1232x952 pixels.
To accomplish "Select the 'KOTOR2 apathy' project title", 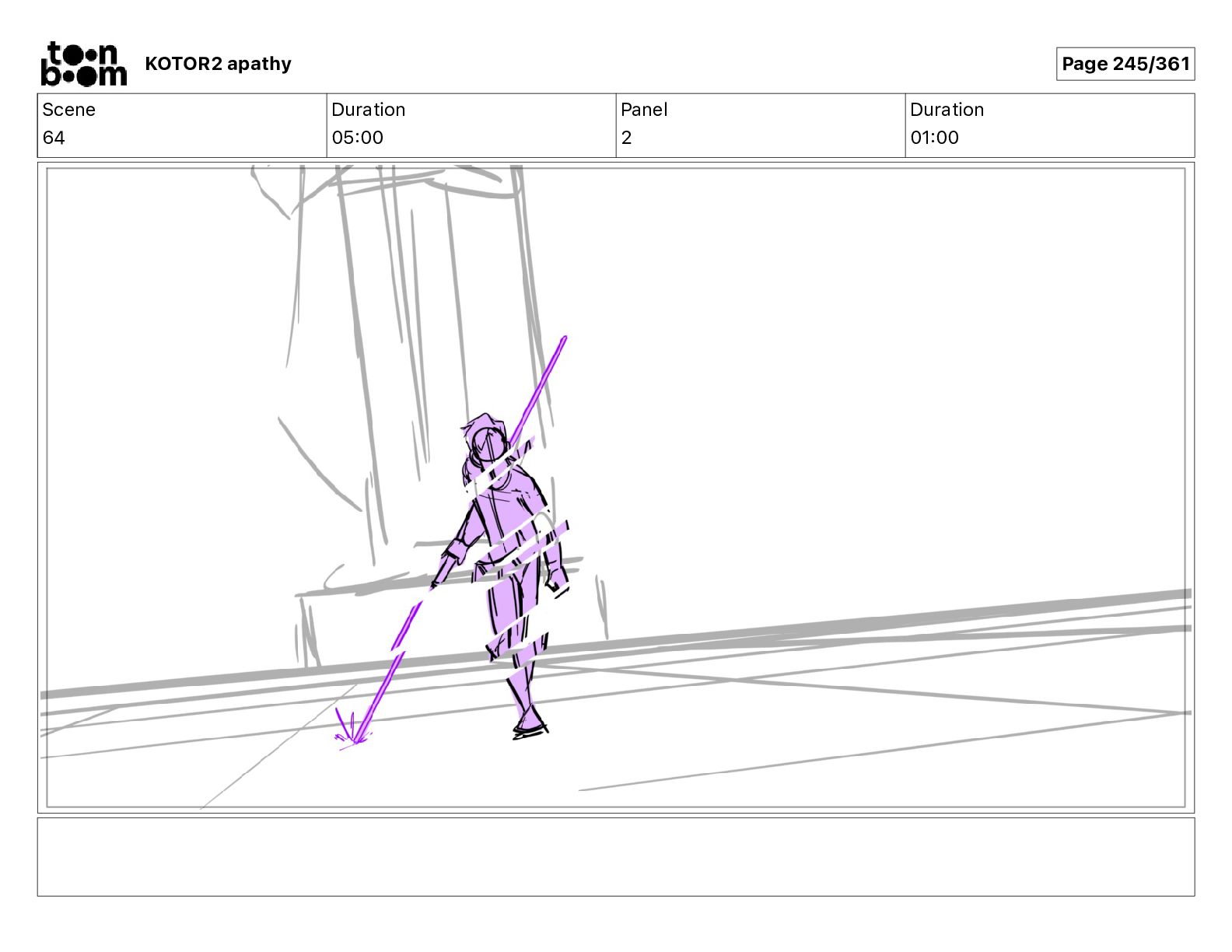I will [218, 64].
